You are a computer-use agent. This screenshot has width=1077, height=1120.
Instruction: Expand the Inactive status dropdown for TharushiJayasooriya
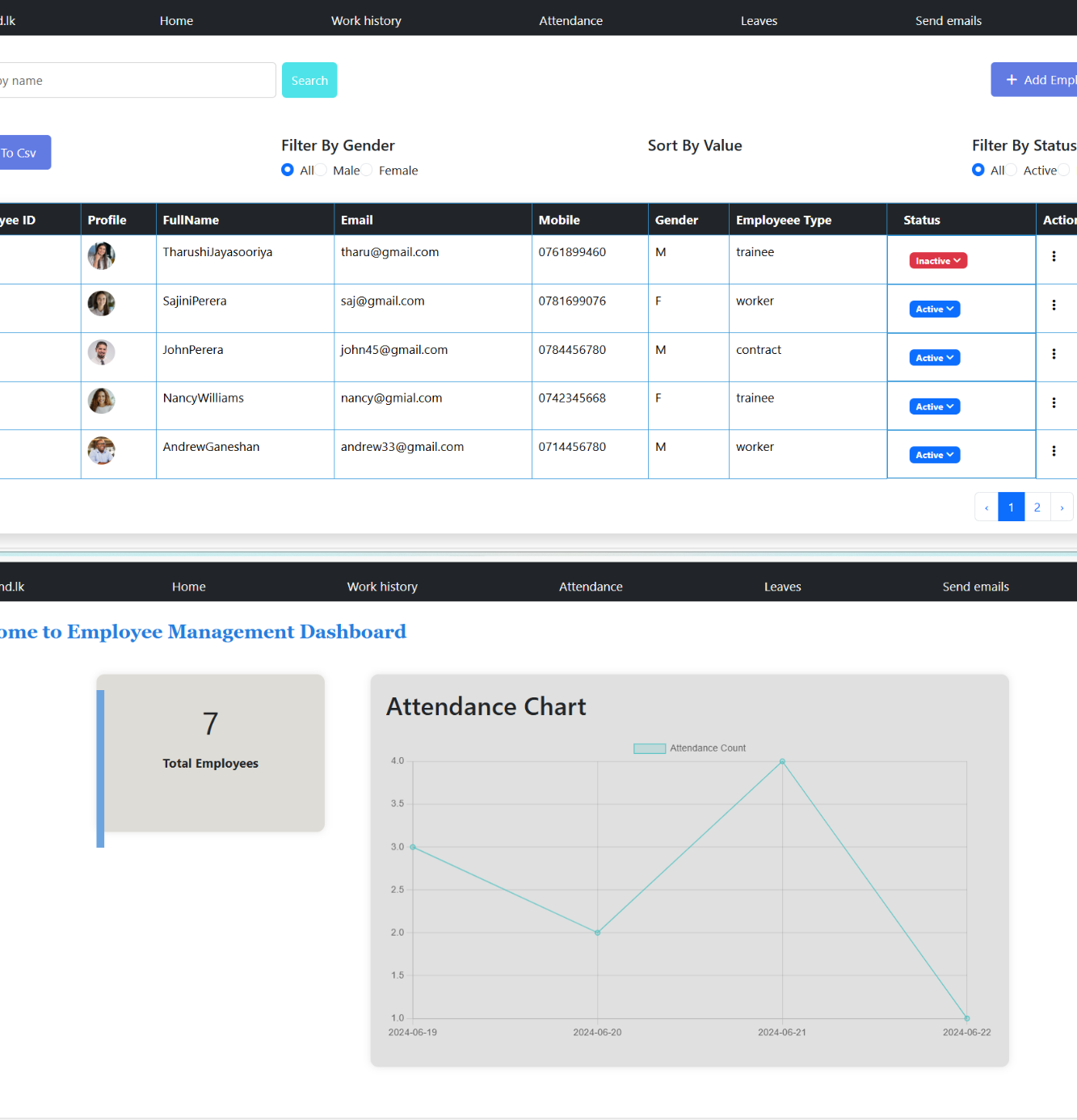point(938,261)
